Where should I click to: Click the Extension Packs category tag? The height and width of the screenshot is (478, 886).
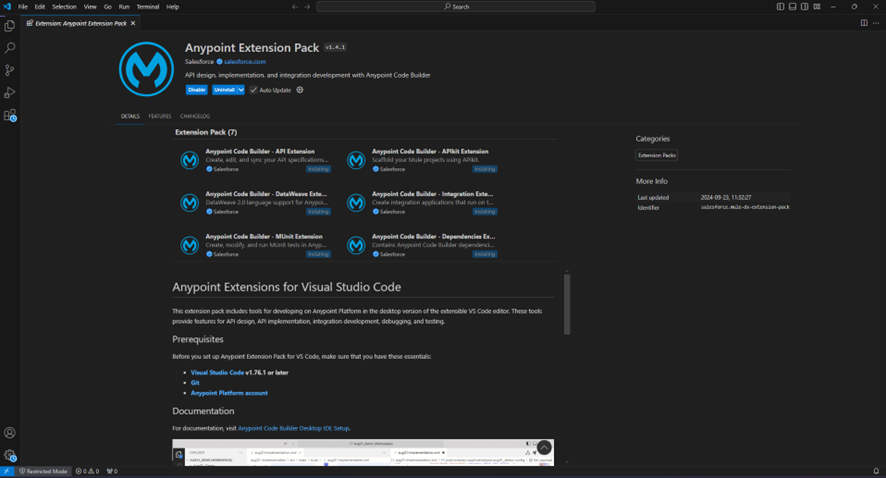tap(657, 155)
